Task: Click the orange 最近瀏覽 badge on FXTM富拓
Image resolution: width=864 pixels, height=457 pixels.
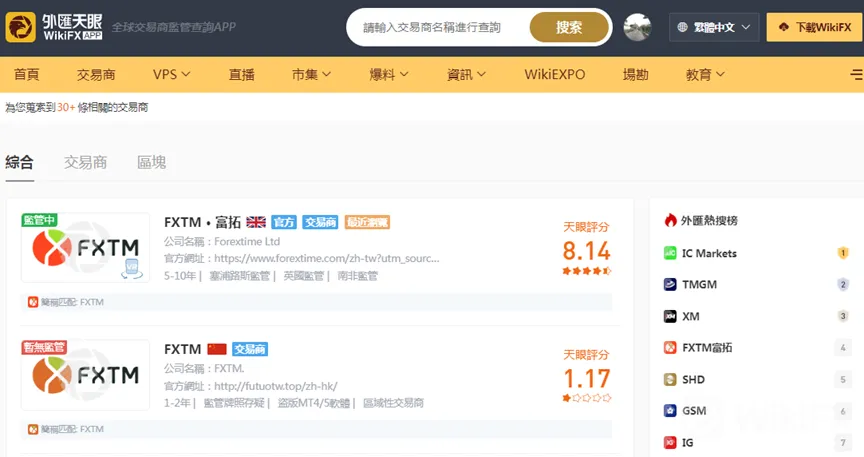Action: 367,222
